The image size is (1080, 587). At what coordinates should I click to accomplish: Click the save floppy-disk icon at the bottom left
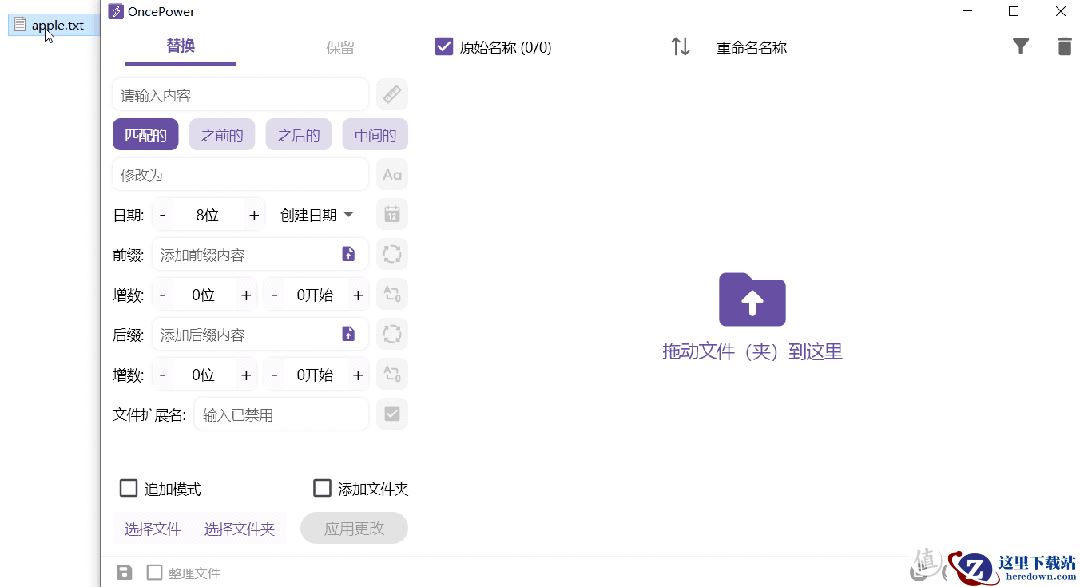click(x=124, y=573)
